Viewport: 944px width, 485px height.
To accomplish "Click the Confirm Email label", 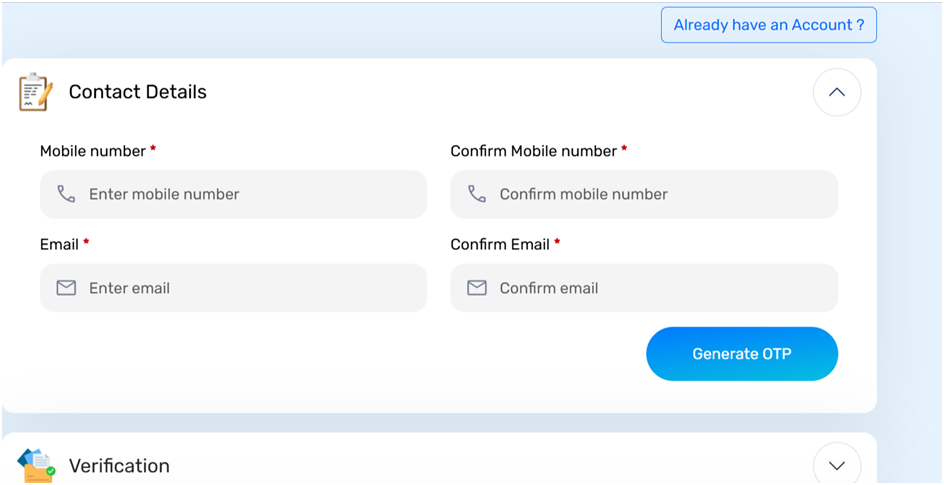I will (500, 244).
